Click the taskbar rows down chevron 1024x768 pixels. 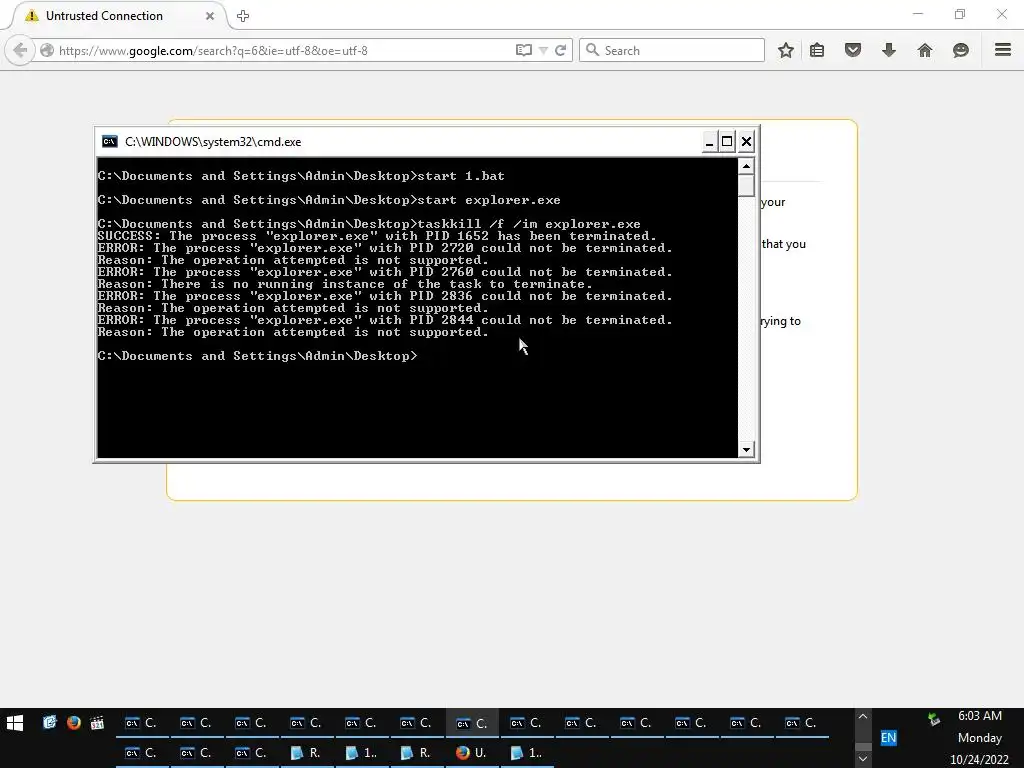[x=863, y=760]
